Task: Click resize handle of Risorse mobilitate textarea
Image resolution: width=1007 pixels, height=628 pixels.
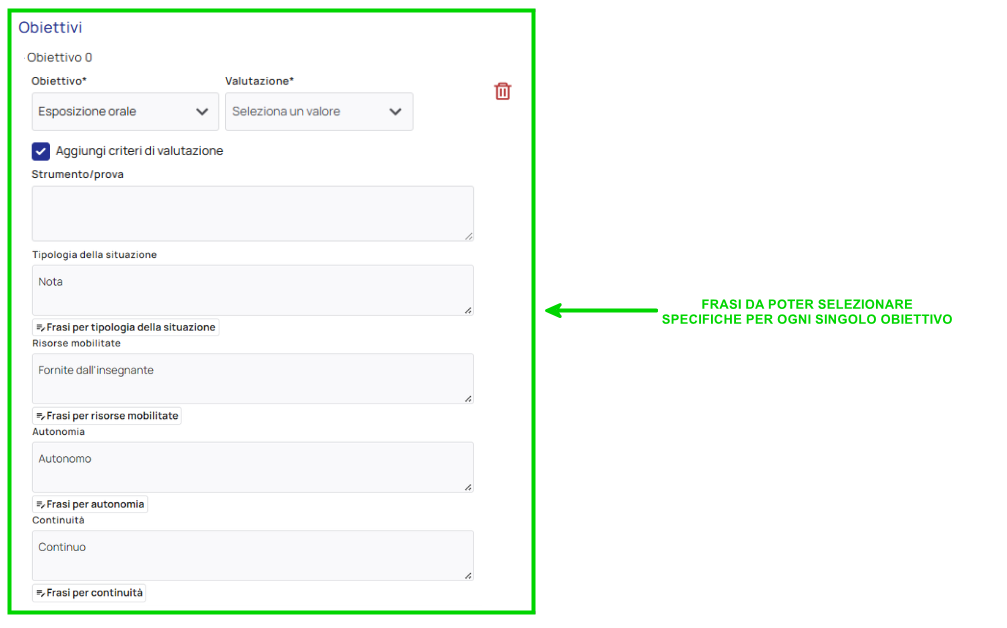Action: (468, 398)
